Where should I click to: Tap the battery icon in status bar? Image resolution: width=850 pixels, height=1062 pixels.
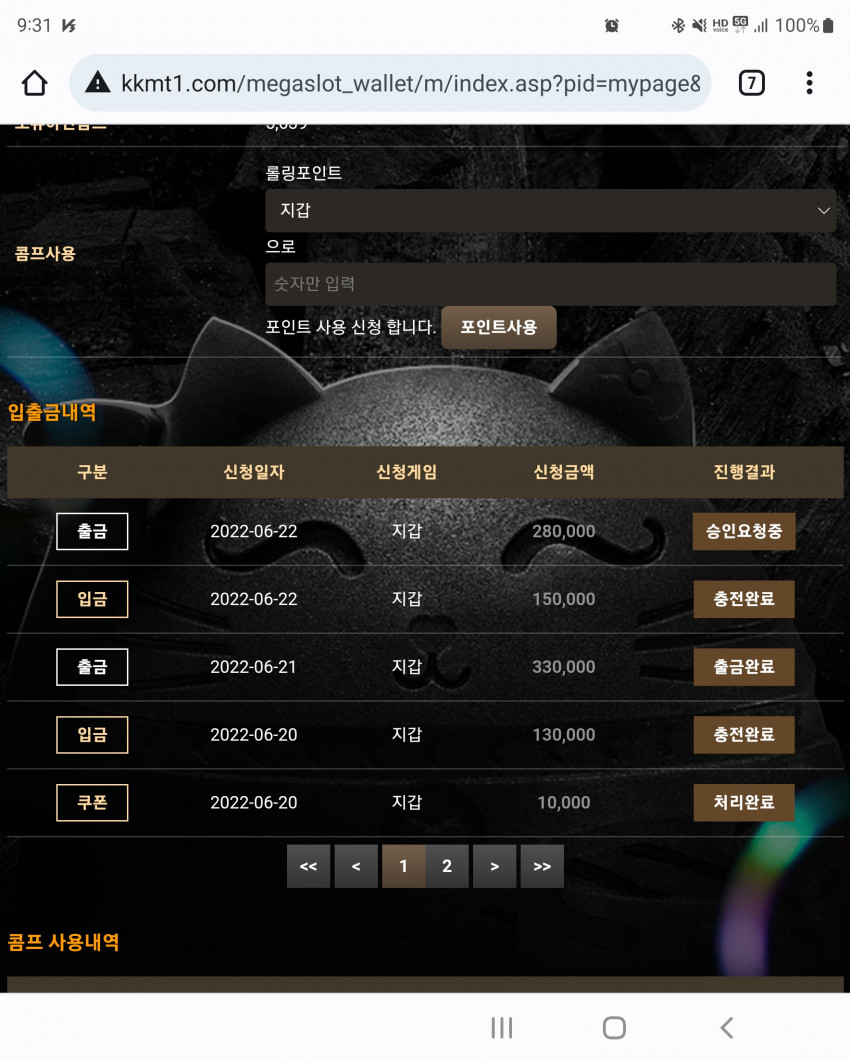point(828,26)
